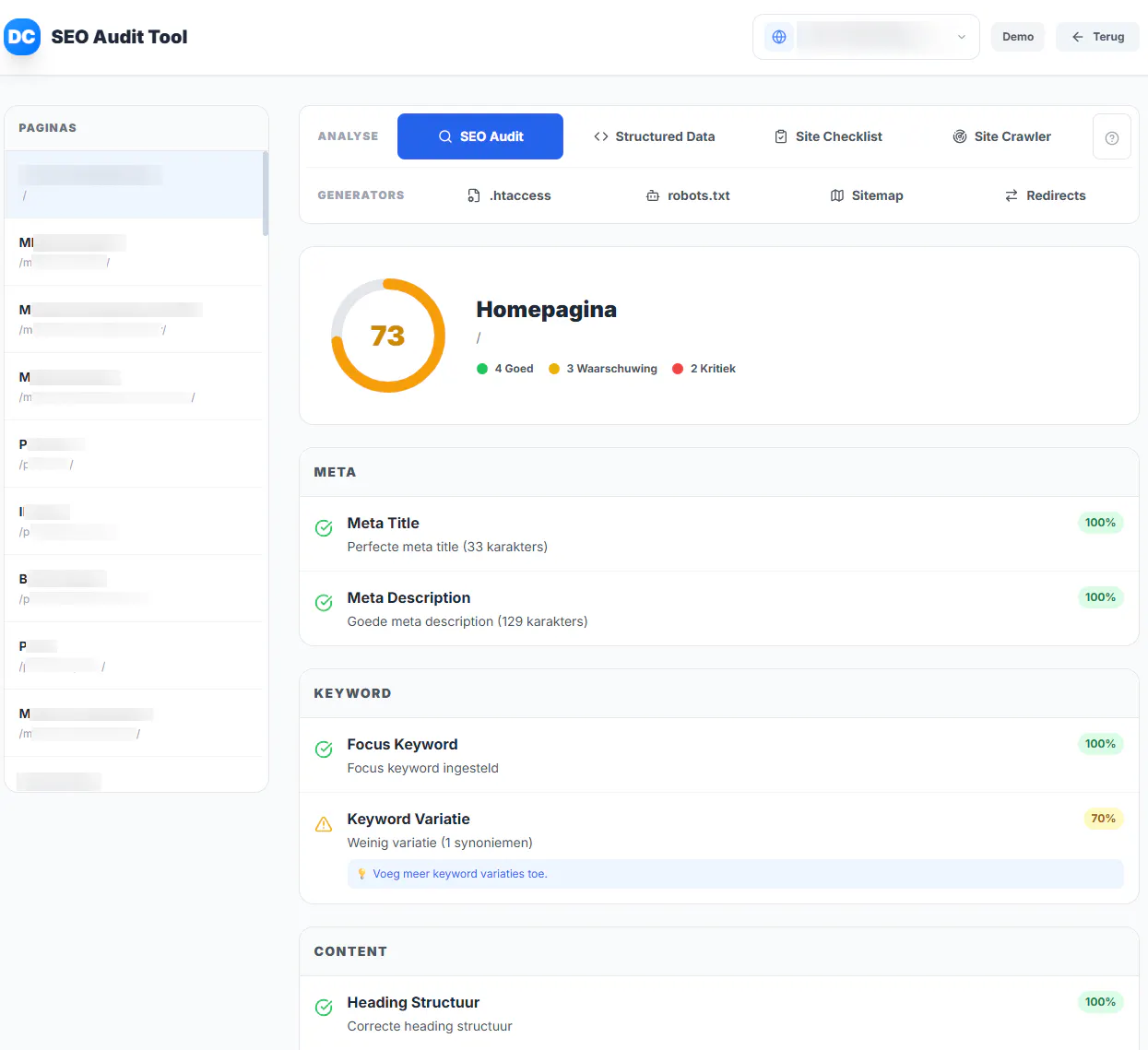Open the site selector dropdown chevron
The width and height of the screenshot is (1148, 1050).
pos(961,37)
